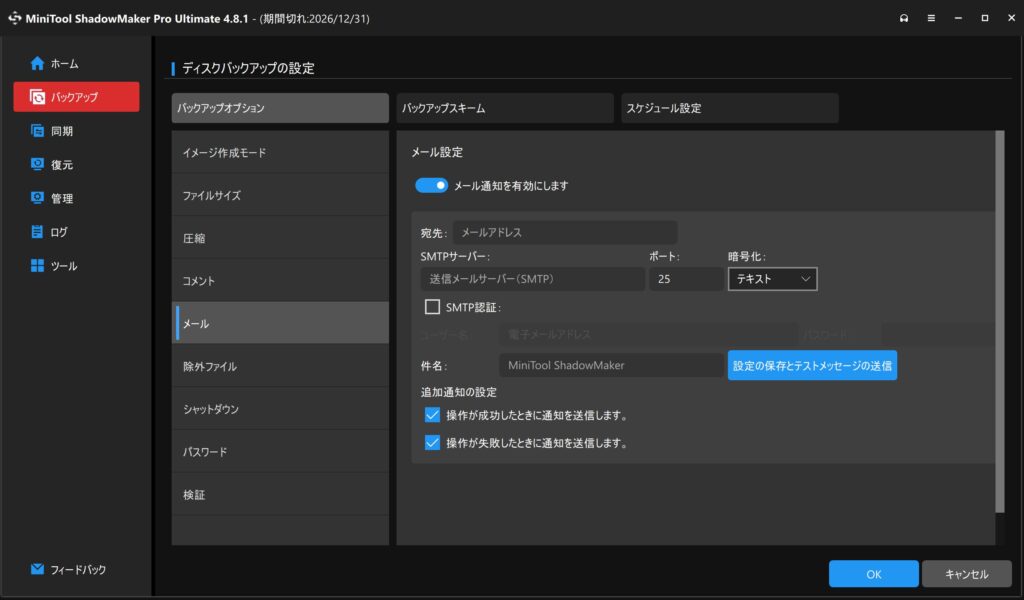Click the Restore (復元) sidebar icon

pyautogui.click(x=37, y=164)
